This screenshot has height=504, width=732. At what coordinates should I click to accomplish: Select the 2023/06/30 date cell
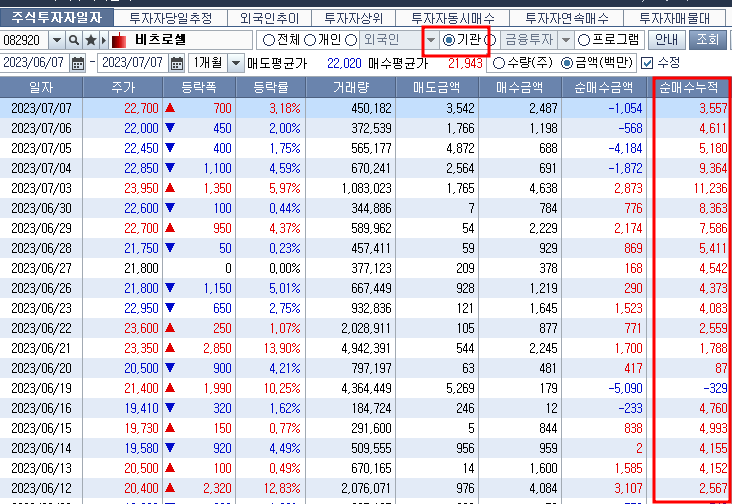tap(41, 209)
